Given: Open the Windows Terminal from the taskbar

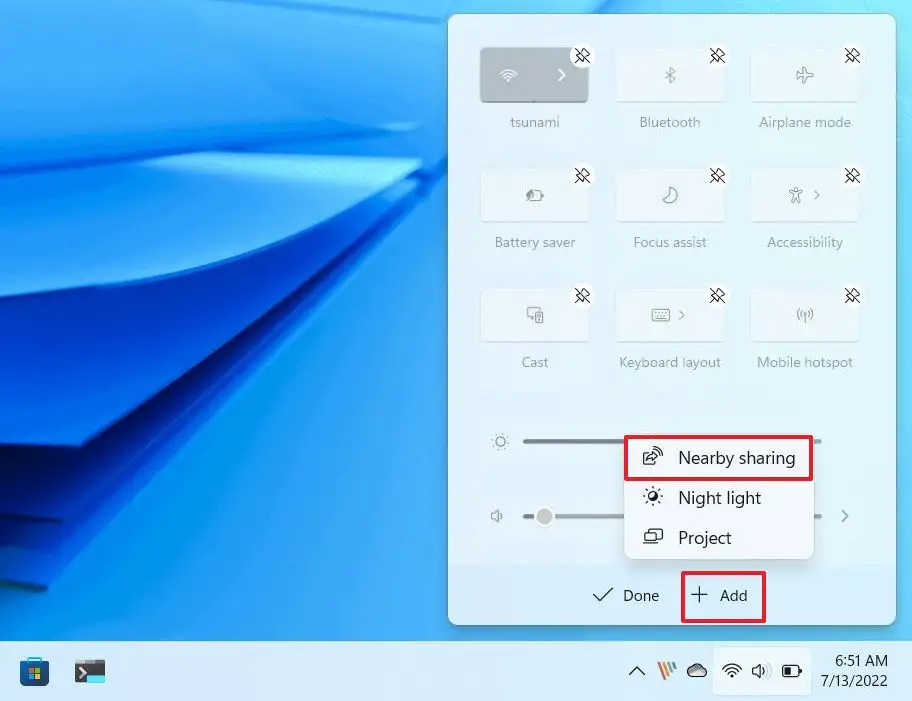Looking at the screenshot, I should coord(89,671).
